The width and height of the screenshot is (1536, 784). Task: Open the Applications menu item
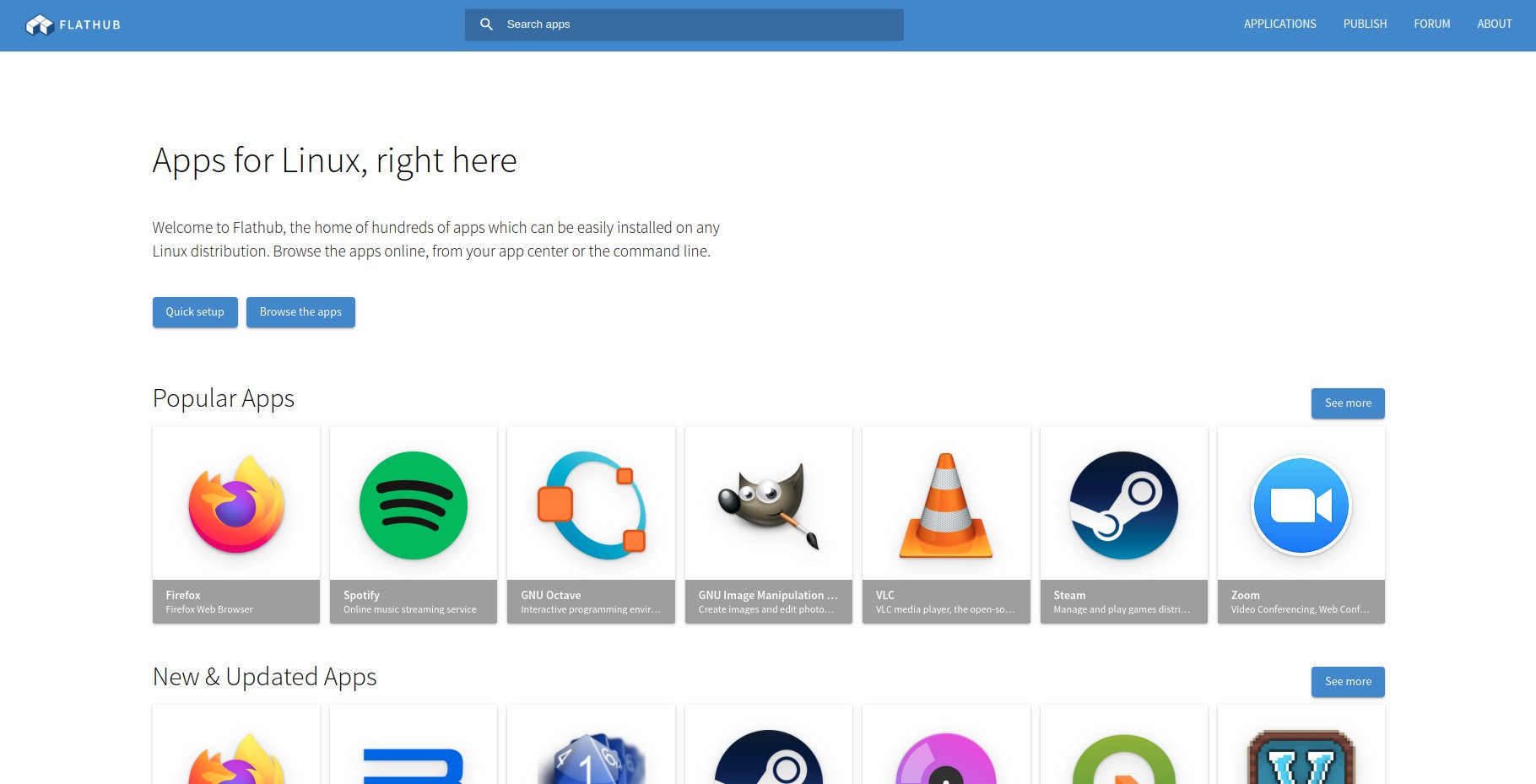pos(1279,24)
